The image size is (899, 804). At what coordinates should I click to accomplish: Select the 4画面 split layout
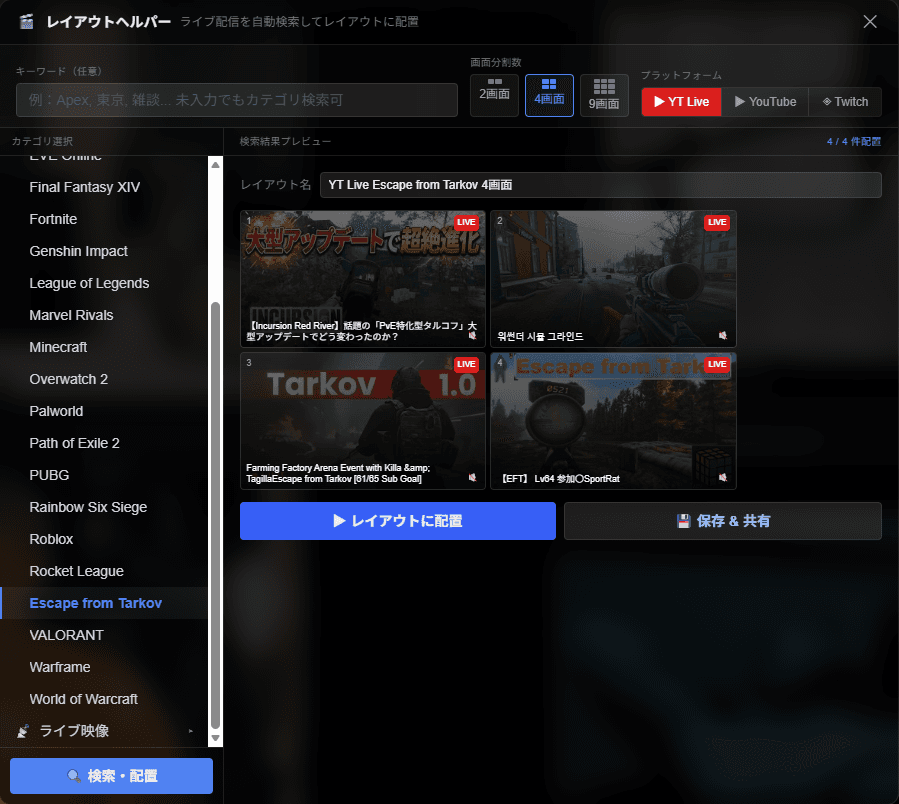point(549,95)
